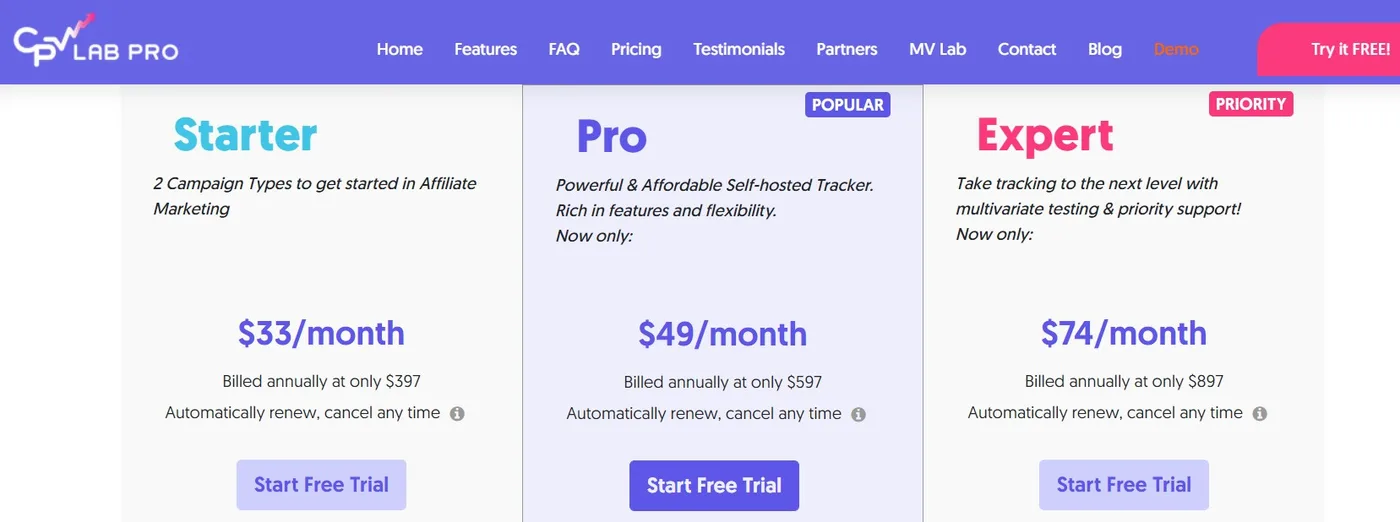Click the CPV Lab Pro logo

[96, 40]
